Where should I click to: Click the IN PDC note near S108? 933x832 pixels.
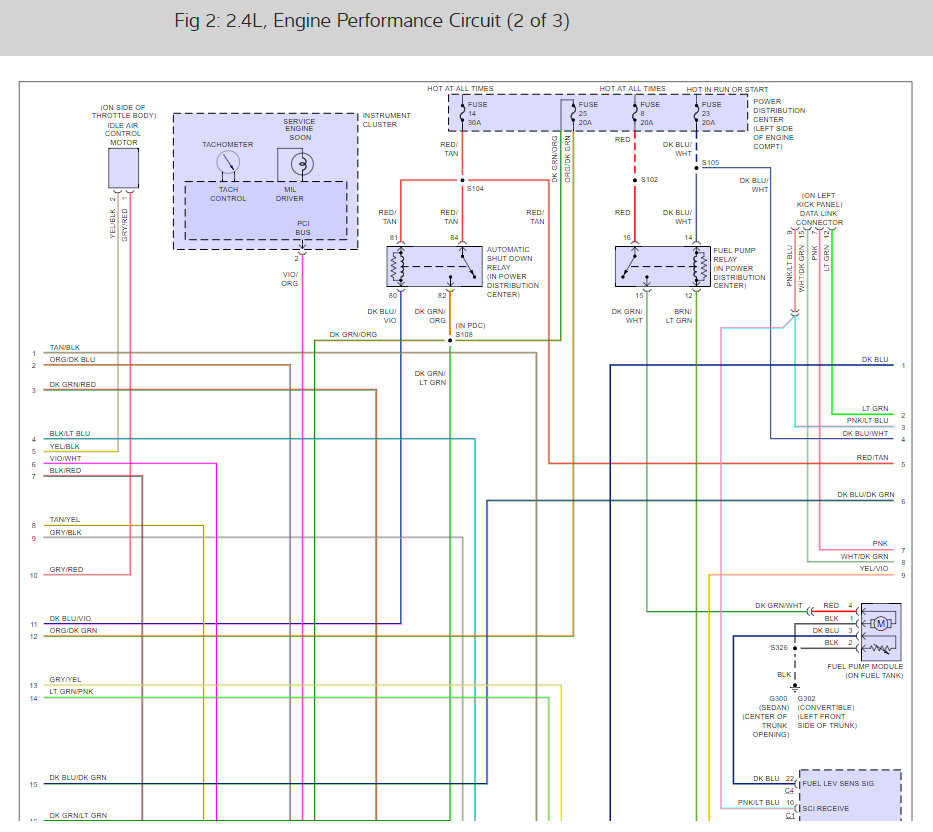pos(470,326)
